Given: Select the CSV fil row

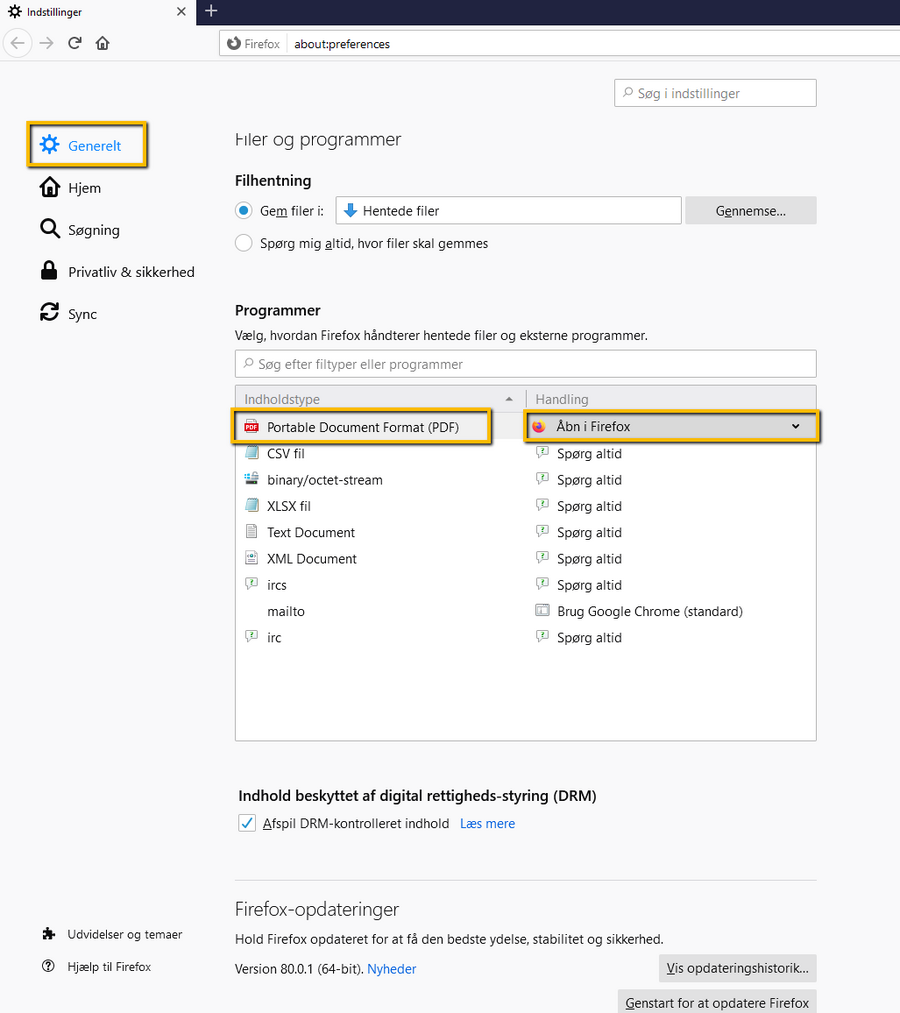Looking at the screenshot, I should click(x=526, y=454).
